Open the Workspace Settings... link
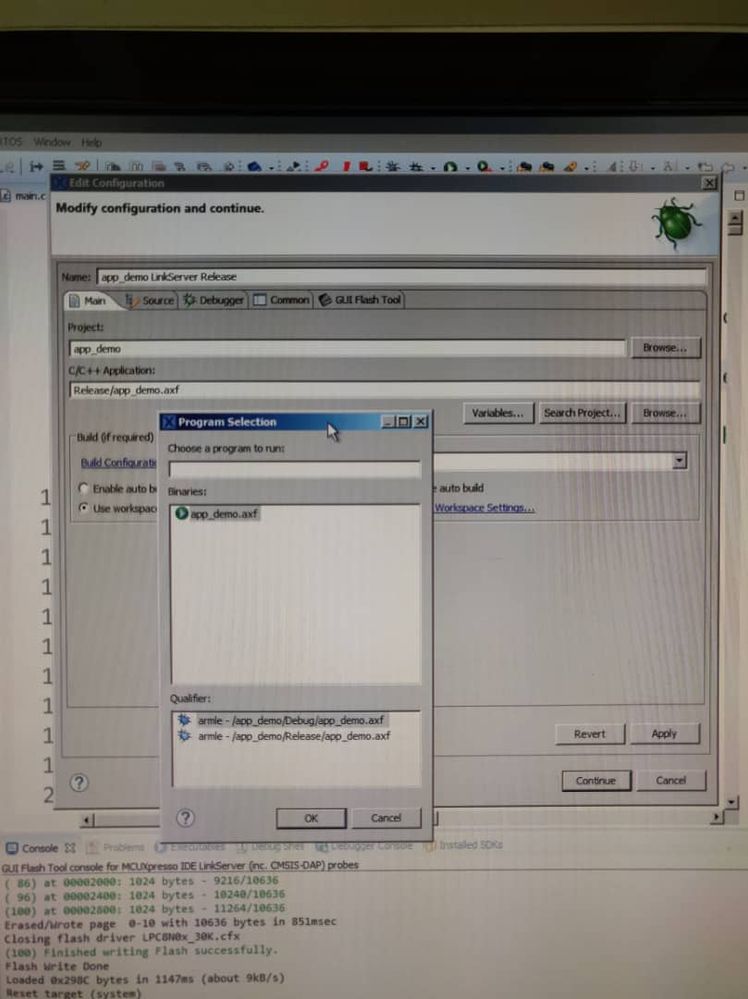This screenshot has width=748, height=999. [485, 508]
